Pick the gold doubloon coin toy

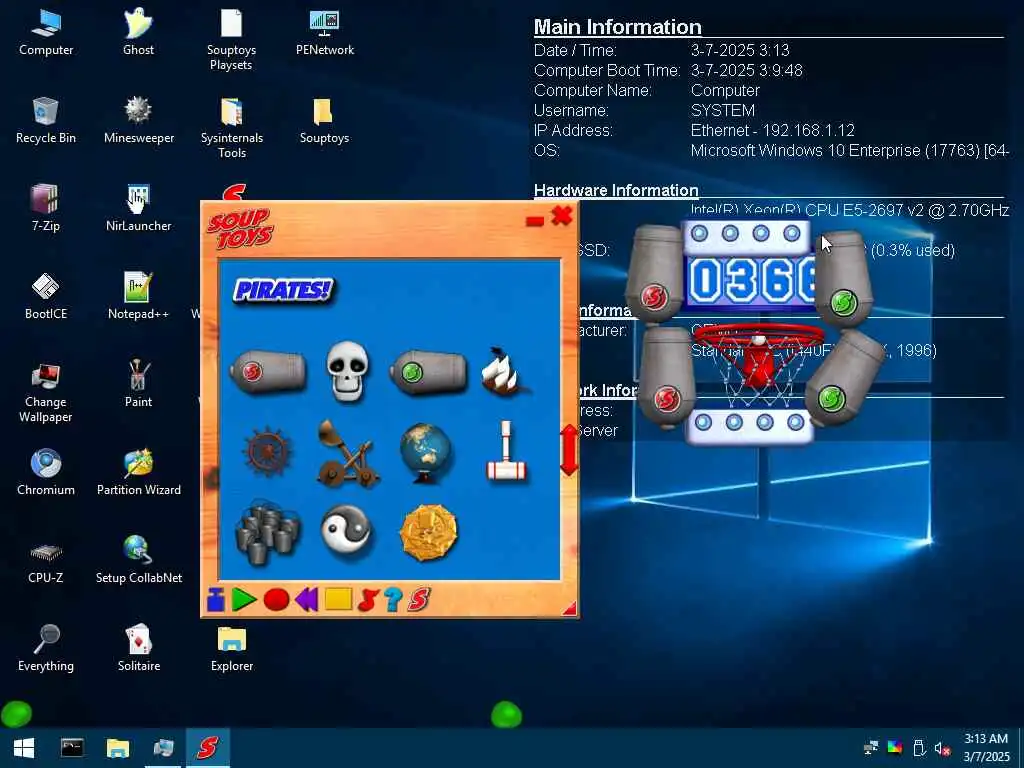(428, 532)
